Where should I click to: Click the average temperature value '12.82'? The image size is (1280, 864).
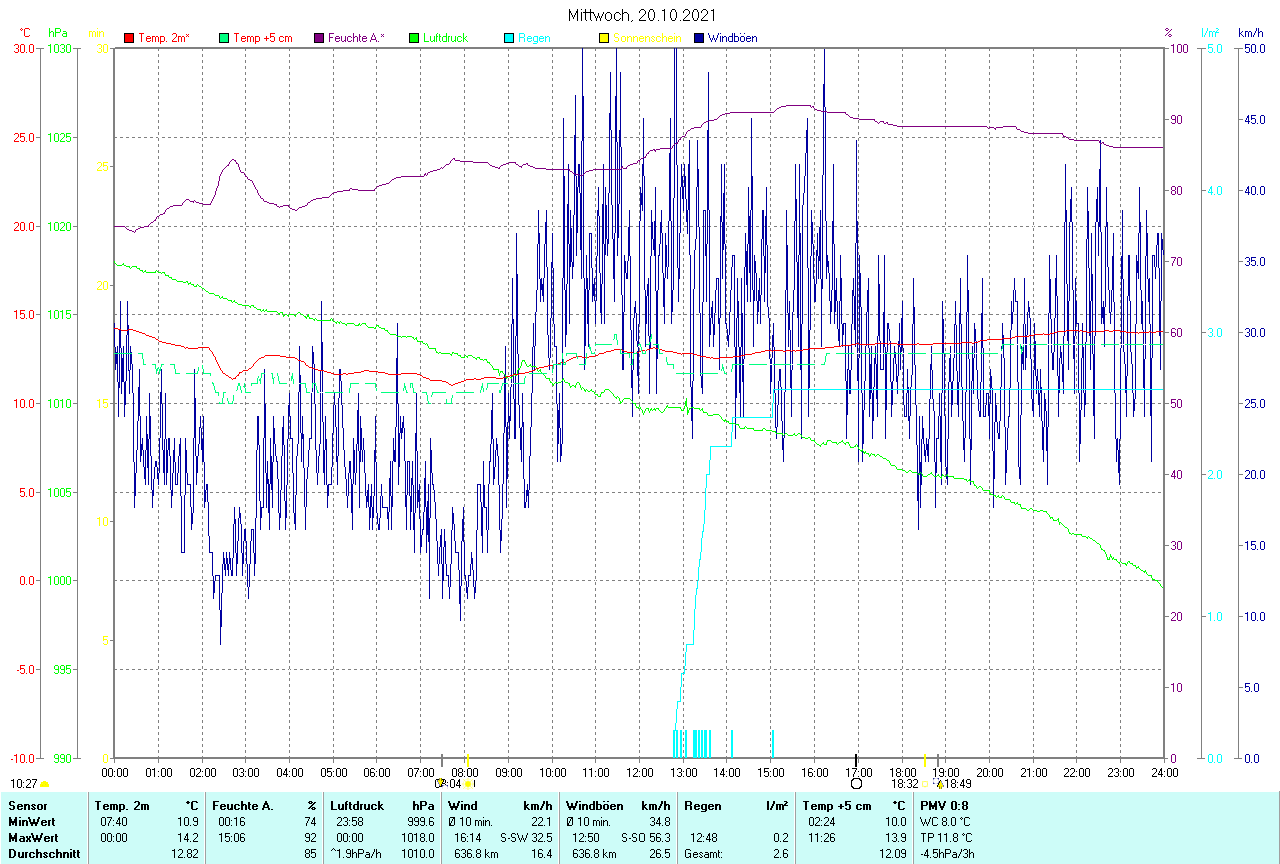184,854
